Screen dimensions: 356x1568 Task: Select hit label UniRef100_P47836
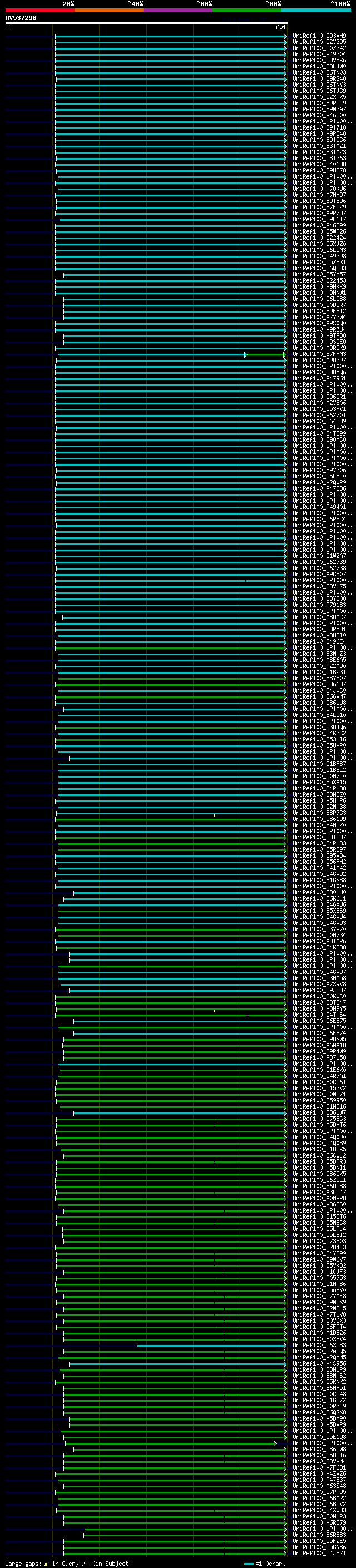319,489
